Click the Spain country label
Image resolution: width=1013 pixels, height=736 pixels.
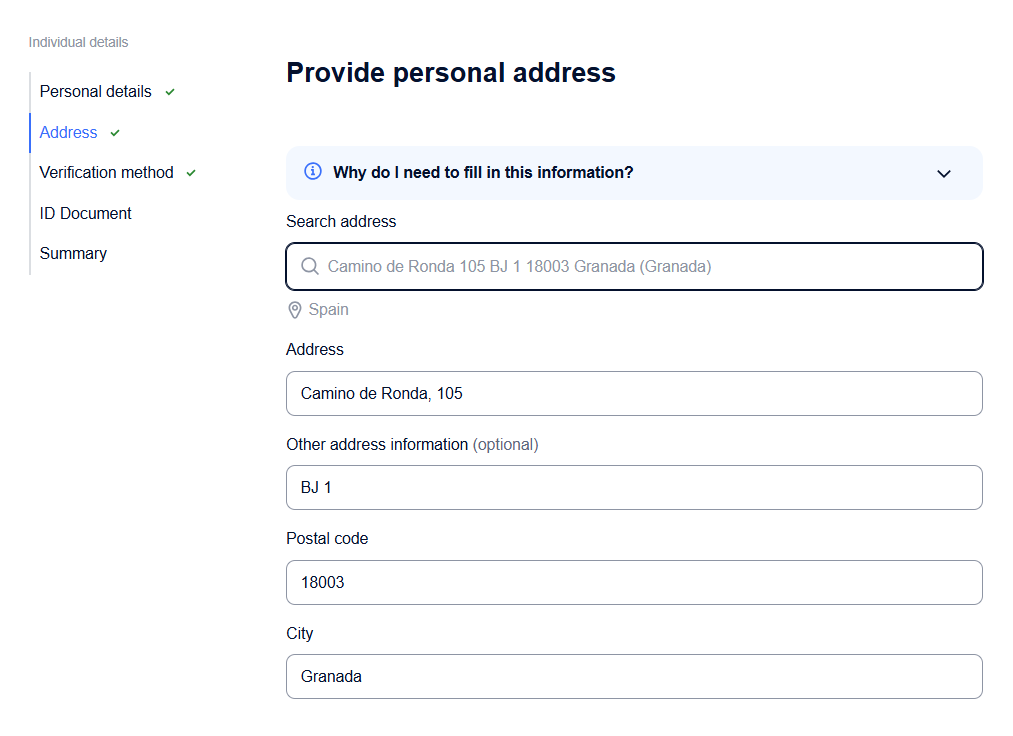click(328, 310)
